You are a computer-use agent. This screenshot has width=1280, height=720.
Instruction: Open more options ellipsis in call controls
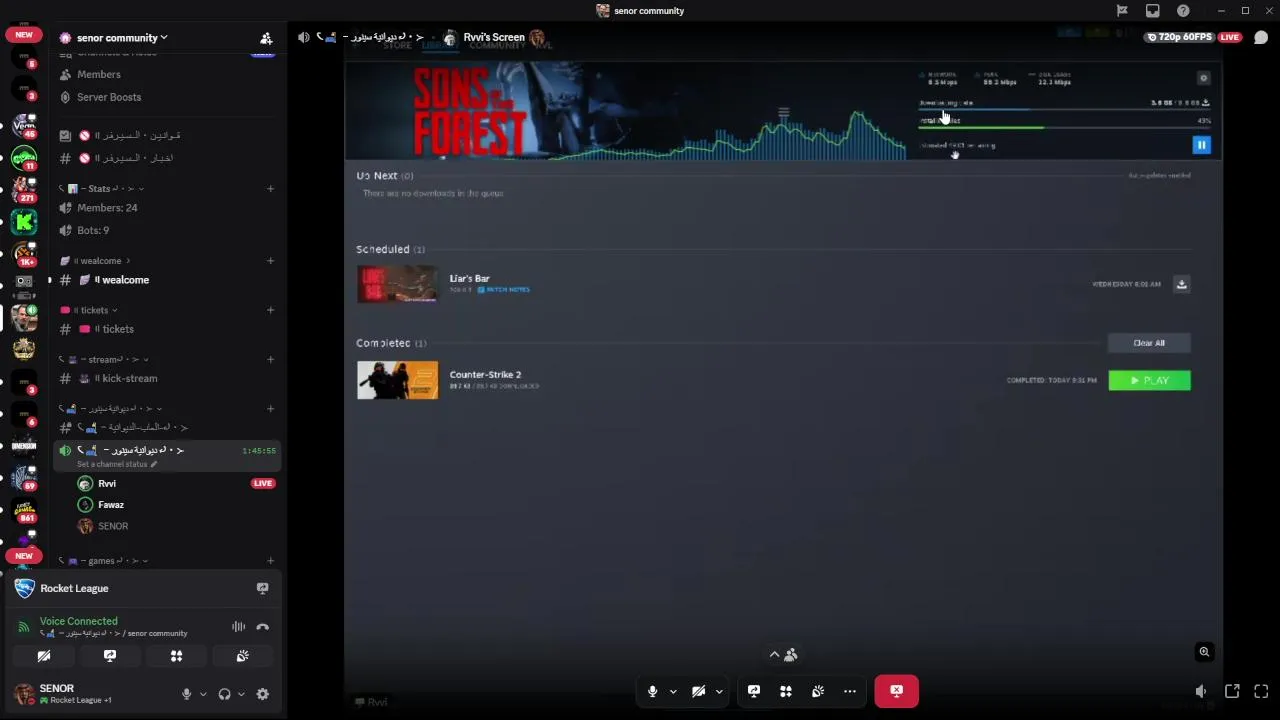tap(850, 691)
